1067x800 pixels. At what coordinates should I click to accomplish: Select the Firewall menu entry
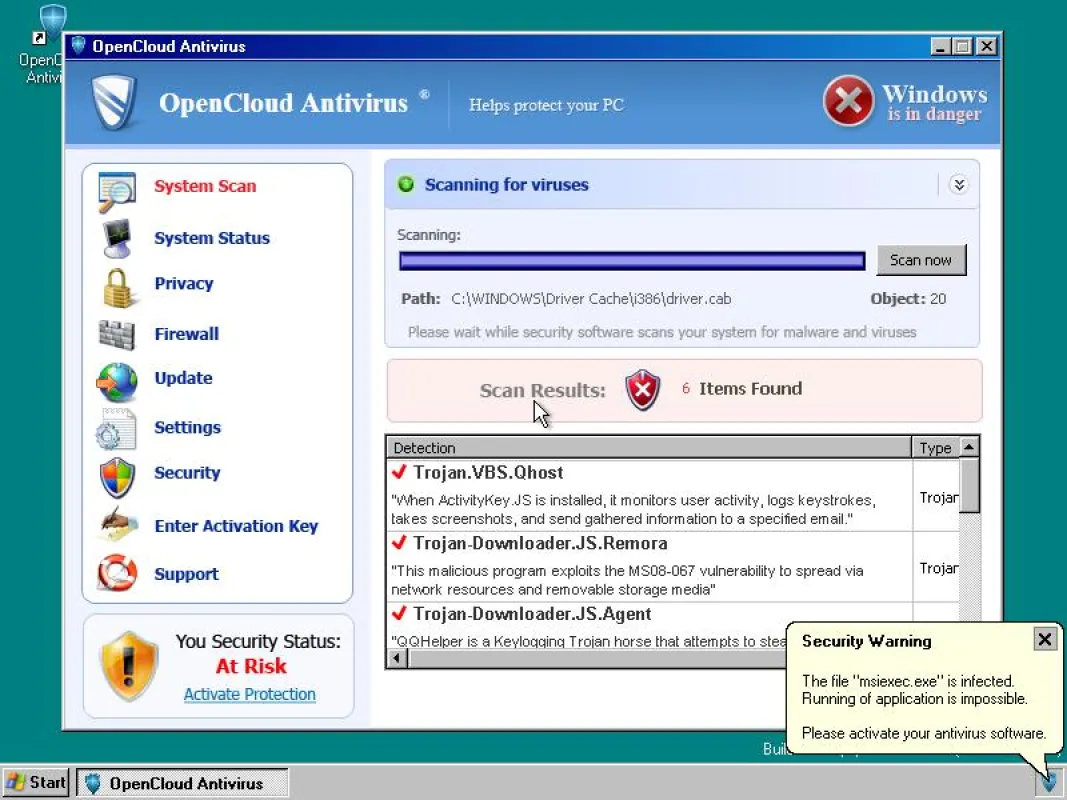click(x=186, y=334)
